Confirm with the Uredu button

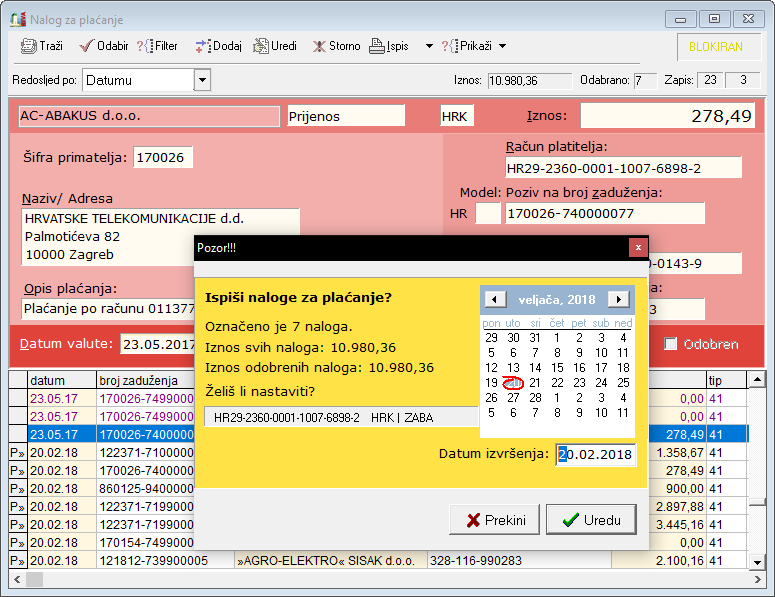coord(591,520)
